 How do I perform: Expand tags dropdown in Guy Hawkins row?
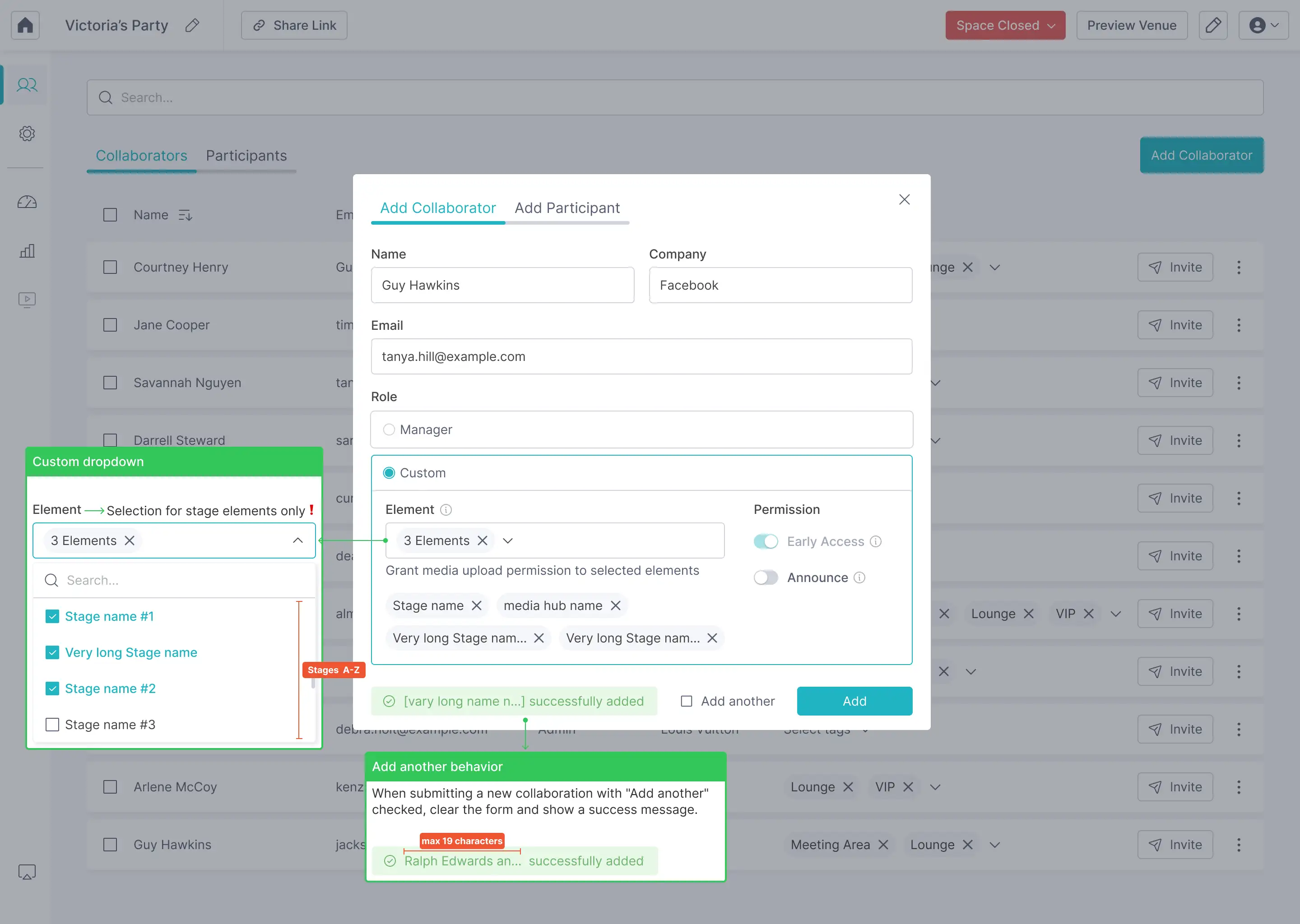coord(994,845)
